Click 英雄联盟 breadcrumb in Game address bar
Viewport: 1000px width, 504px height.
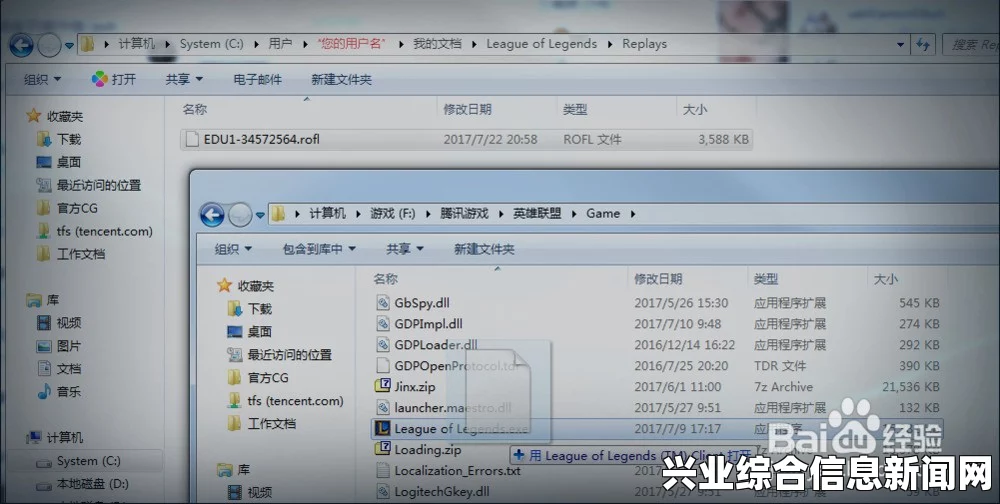point(537,214)
